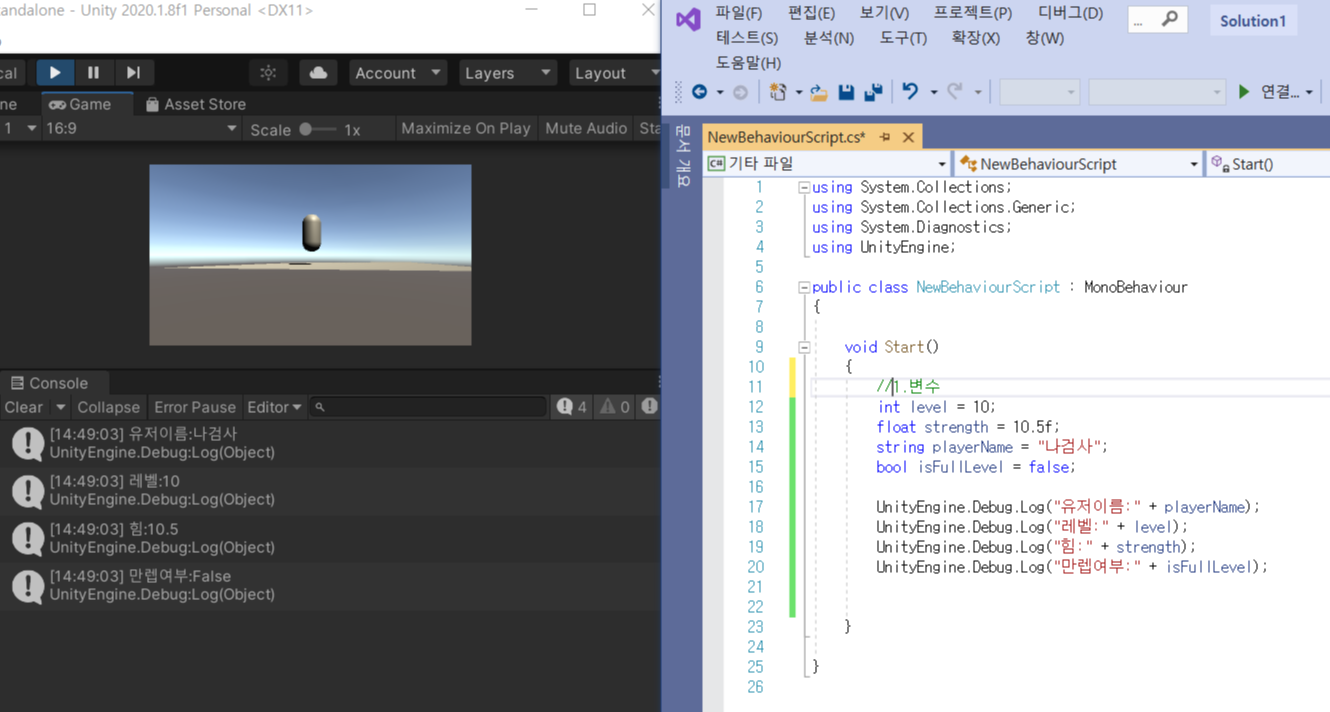The height and width of the screenshot is (712, 1330).
Task: Pause the Unity game with Pause button
Action: tap(94, 73)
